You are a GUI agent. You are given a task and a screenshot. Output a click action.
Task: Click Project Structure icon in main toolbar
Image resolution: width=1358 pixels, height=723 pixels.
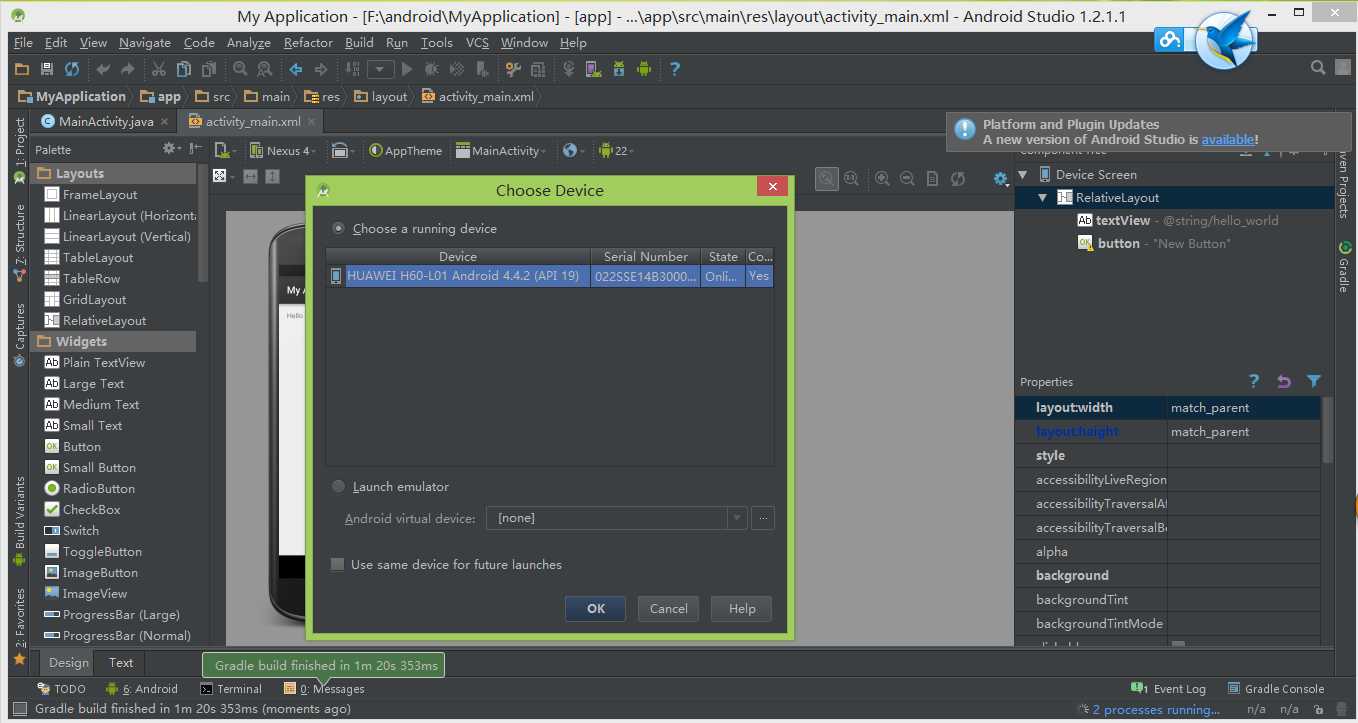point(538,69)
